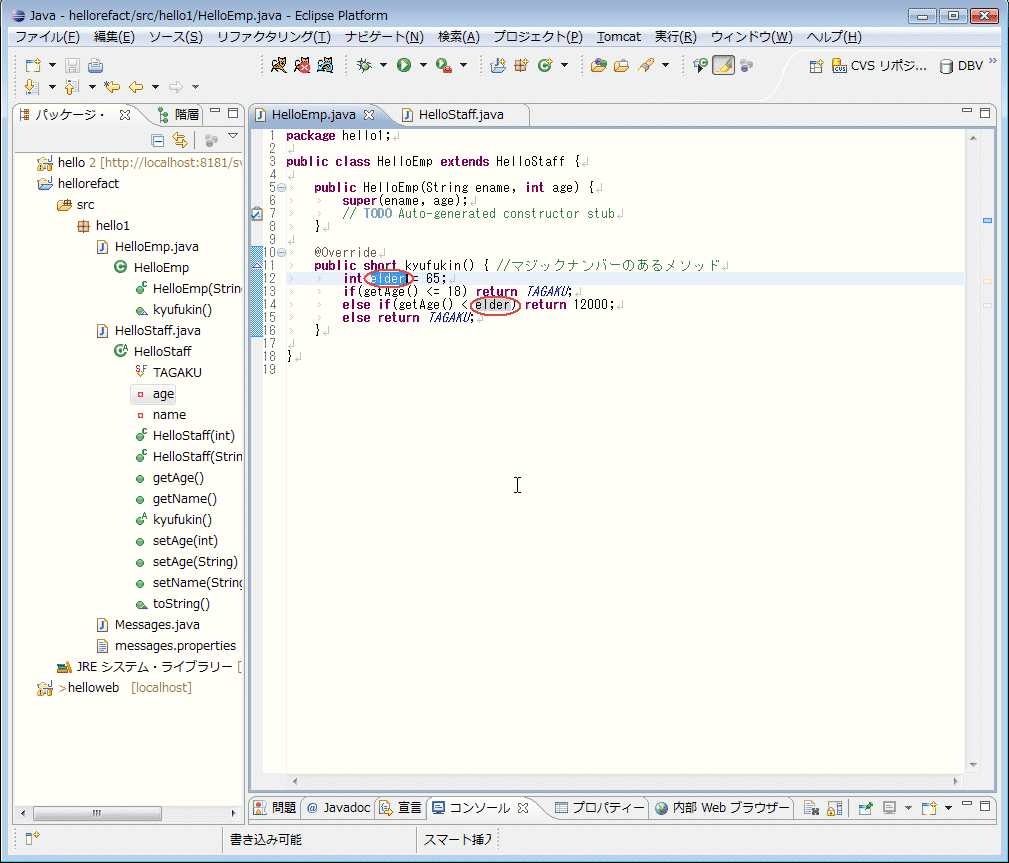This screenshot has width=1009, height=863.
Task: Click the Open Perspective icon
Action: tap(816, 66)
